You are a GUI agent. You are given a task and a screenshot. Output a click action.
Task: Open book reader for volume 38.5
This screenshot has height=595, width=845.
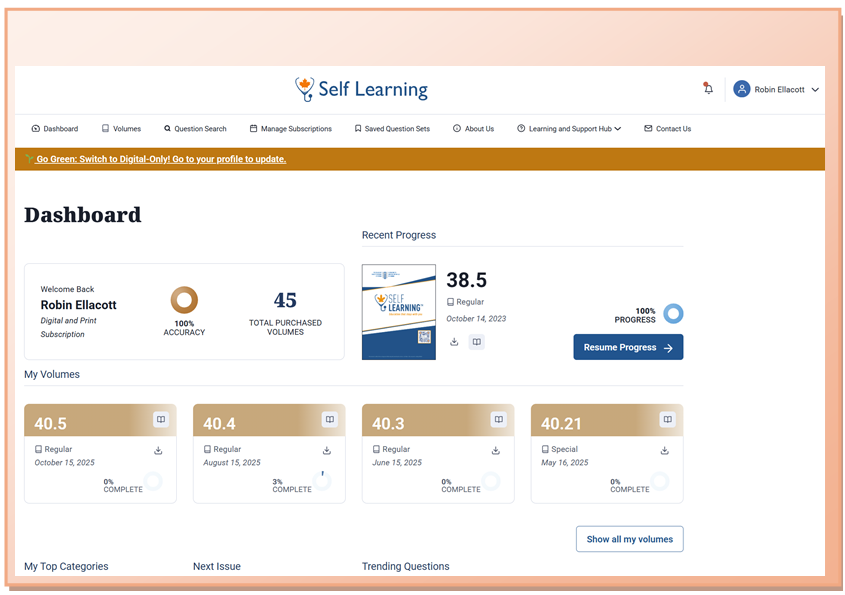tap(477, 342)
